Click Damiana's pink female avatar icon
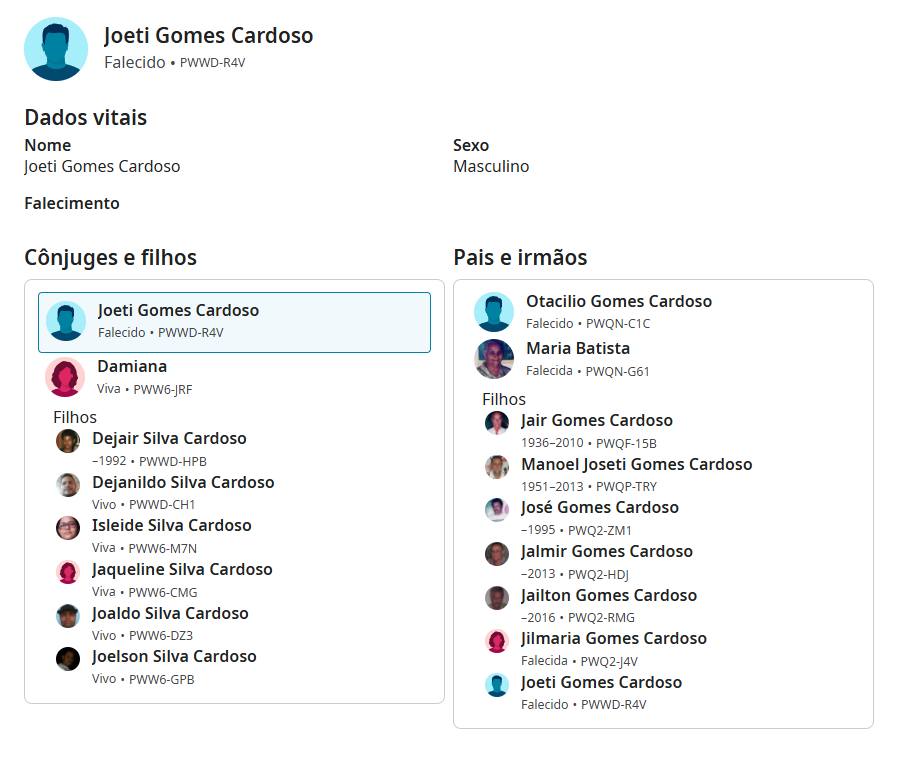The image size is (899, 777). click(x=65, y=377)
